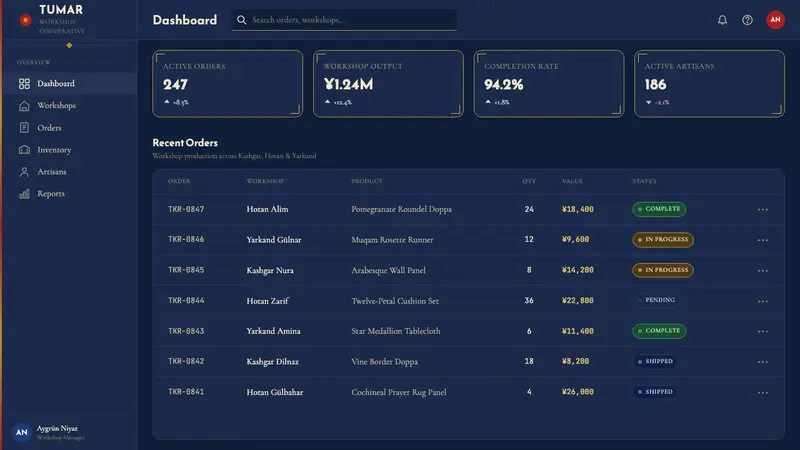The width and height of the screenshot is (800, 450).
Task: Open notifications bell
Action: pyautogui.click(x=722, y=20)
